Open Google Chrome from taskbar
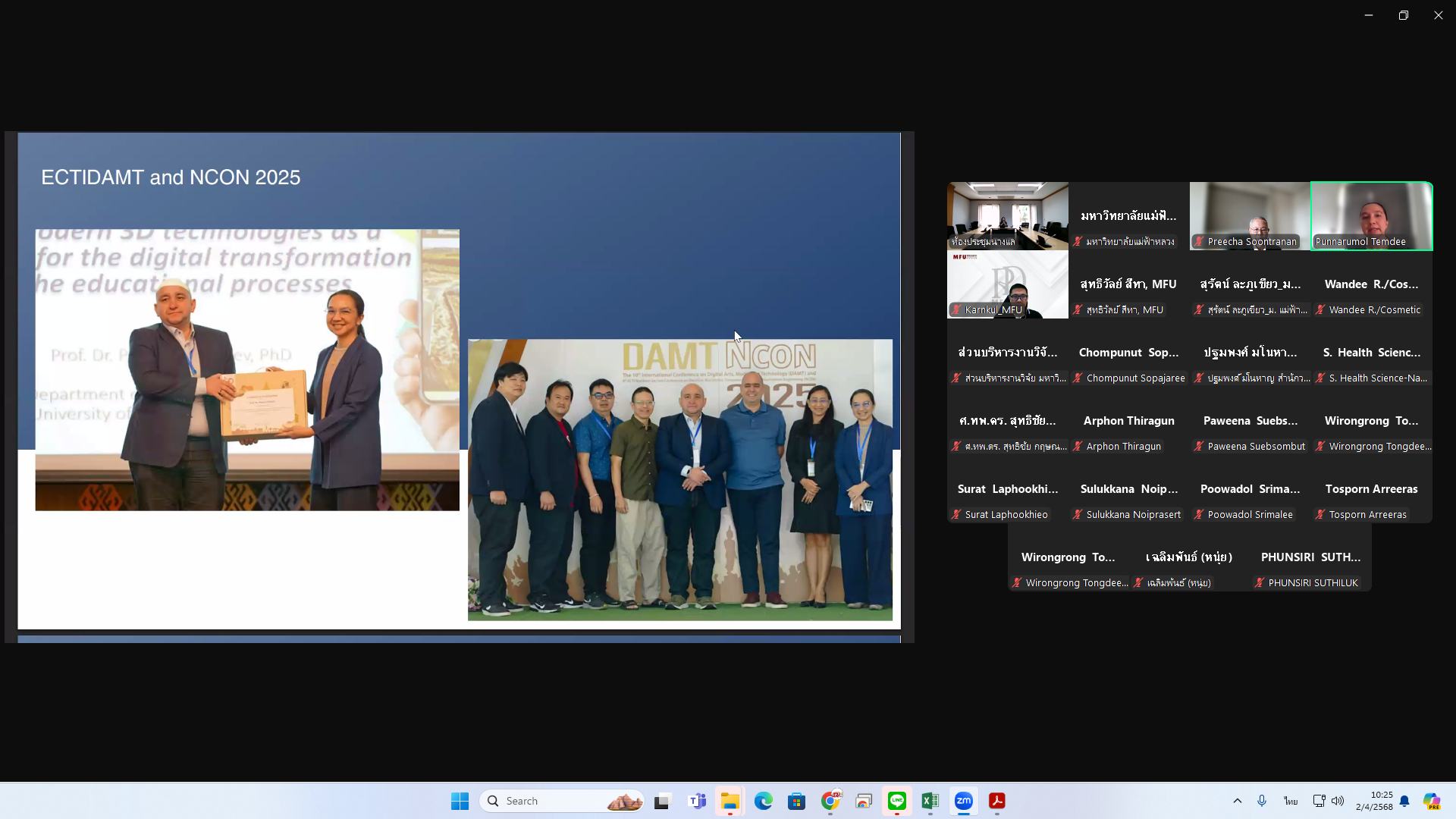Screen dimensions: 1456x819 [x=830, y=801]
